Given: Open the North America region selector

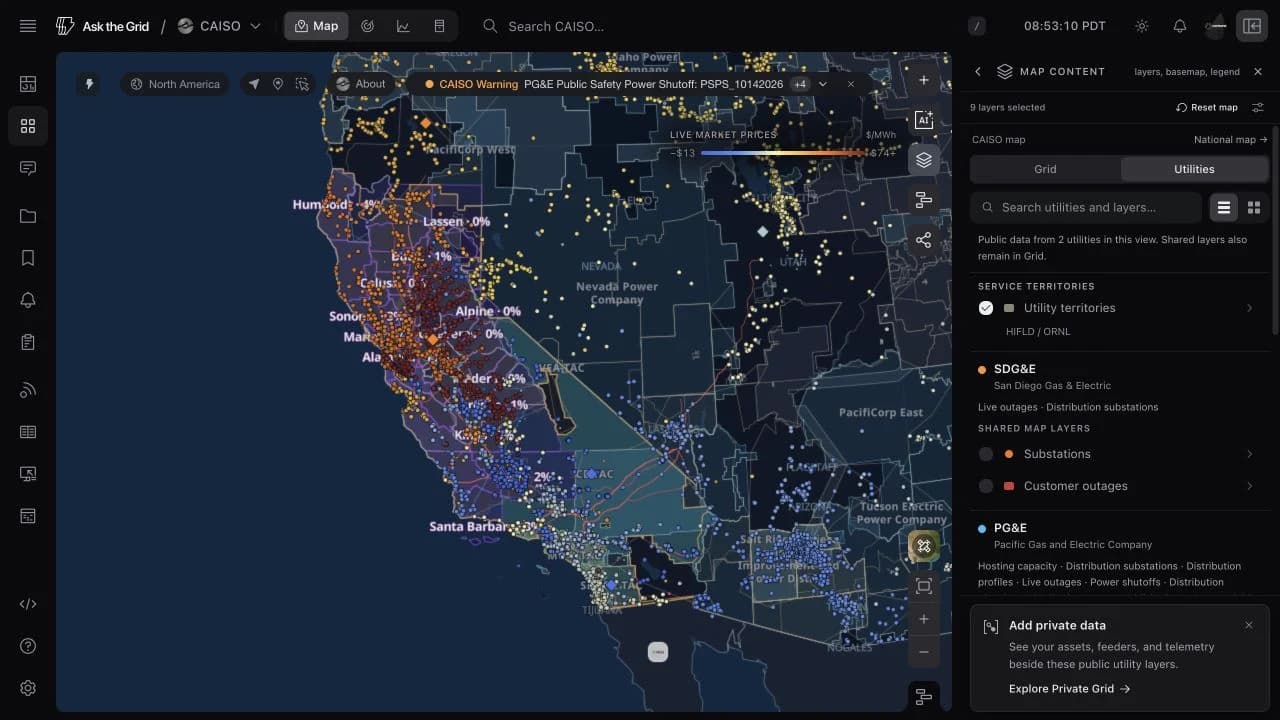Looking at the screenshot, I should coord(175,84).
